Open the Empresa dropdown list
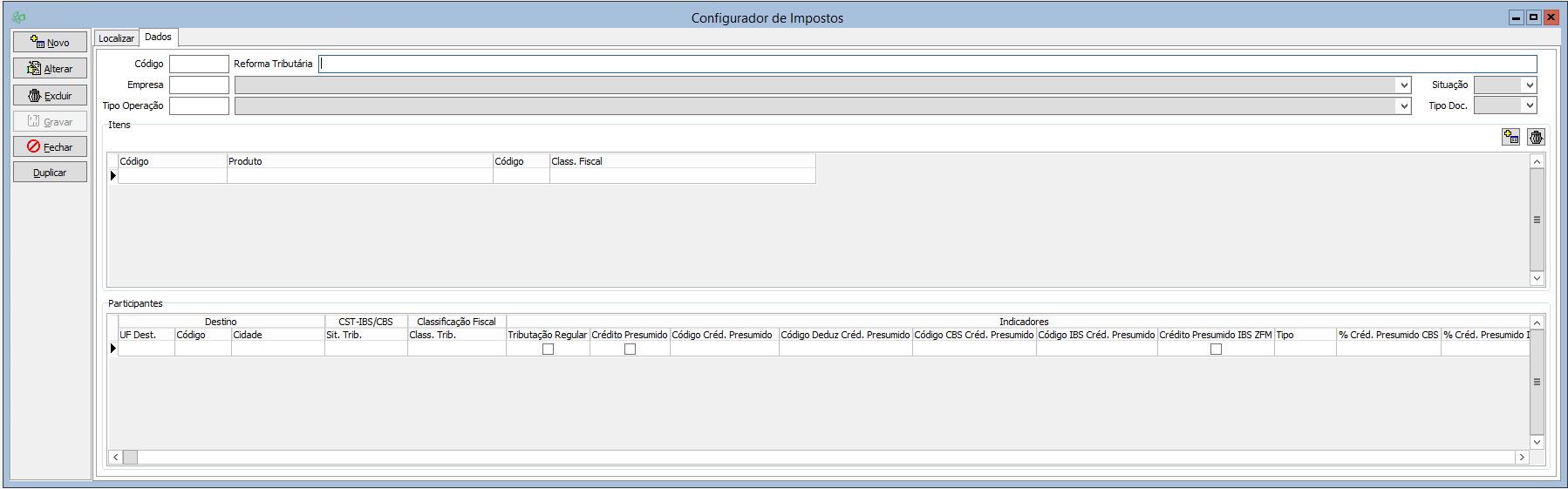This screenshot has width=1568, height=489. pyautogui.click(x=1403, y=85)
